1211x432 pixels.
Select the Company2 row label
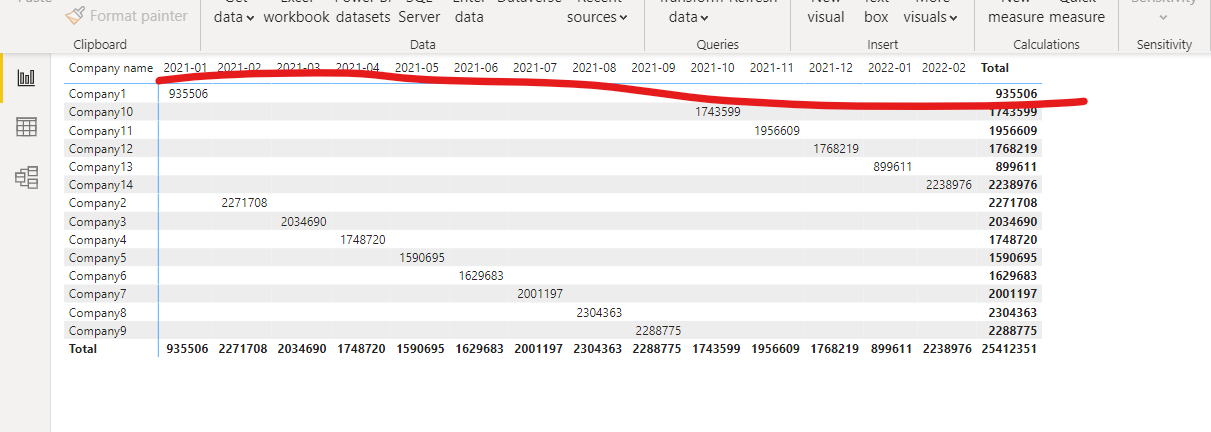pos(97,203)
